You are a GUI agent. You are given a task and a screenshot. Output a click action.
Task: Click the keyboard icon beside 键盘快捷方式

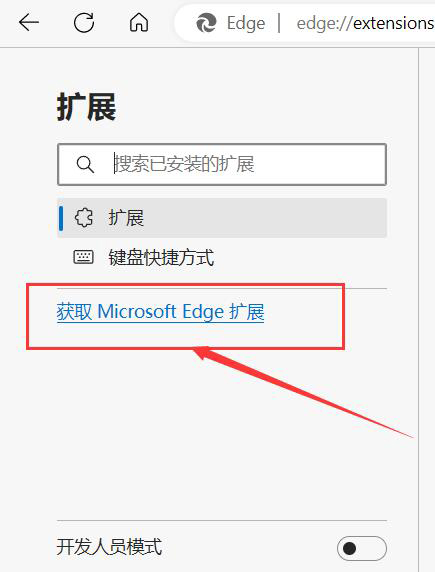click(x=84, y=257)
